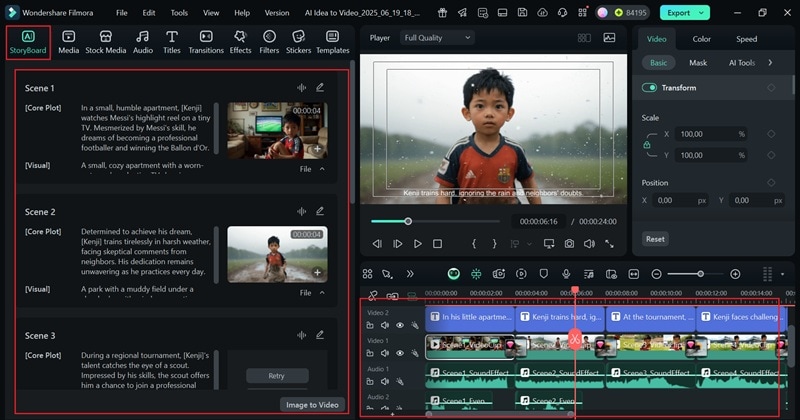
Task: Open the Tools menu
Action: 179,13
